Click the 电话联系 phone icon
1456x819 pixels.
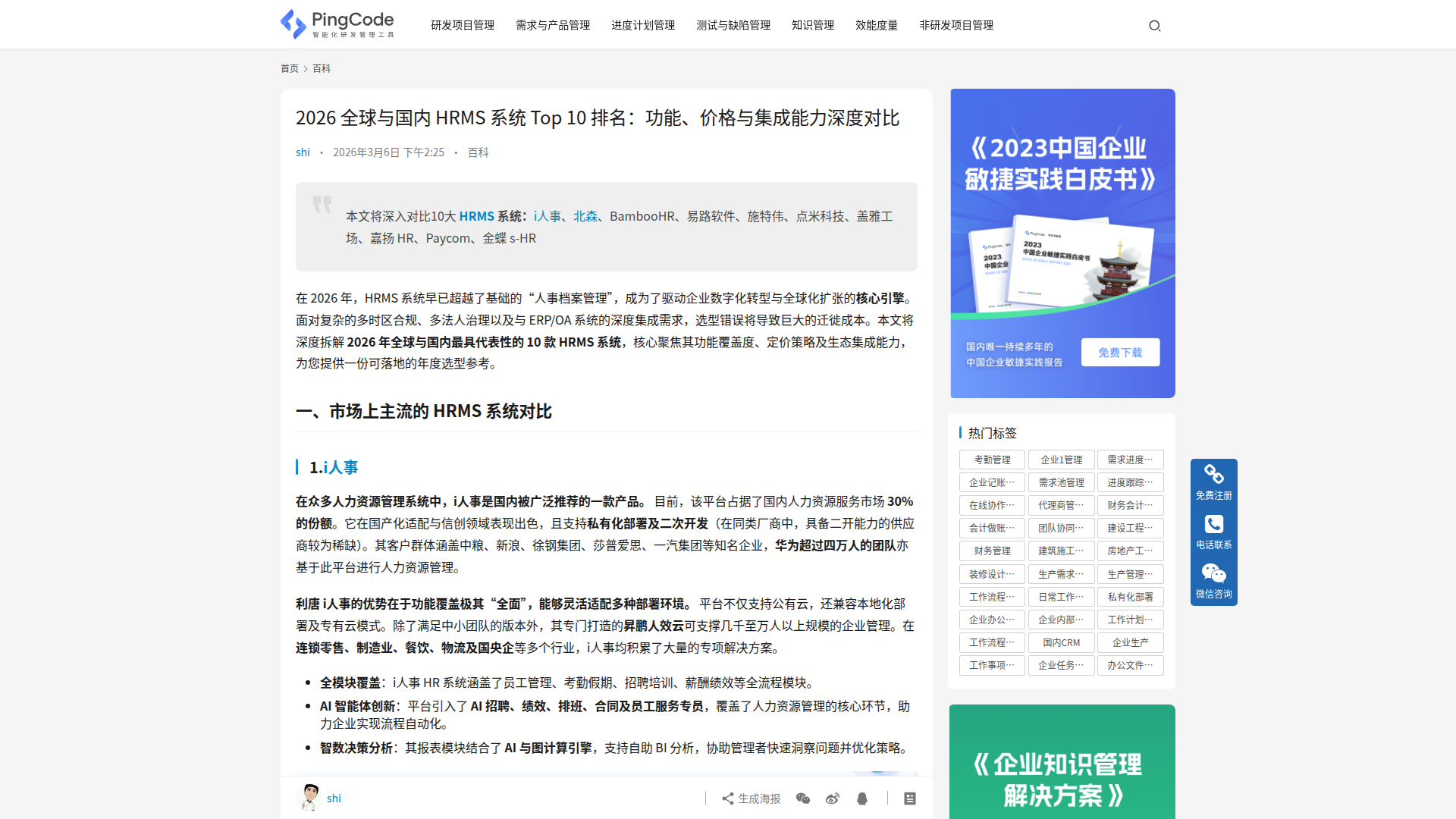(1214, 532)
